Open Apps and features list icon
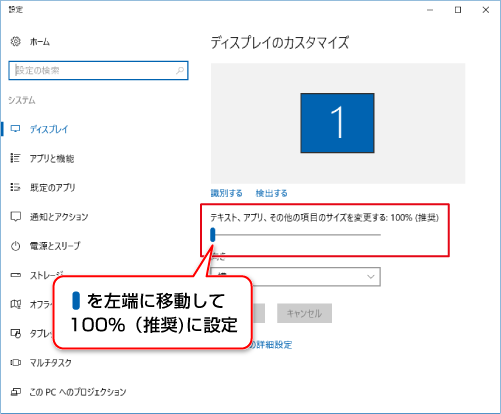The image size is (501, 414). 15,158
